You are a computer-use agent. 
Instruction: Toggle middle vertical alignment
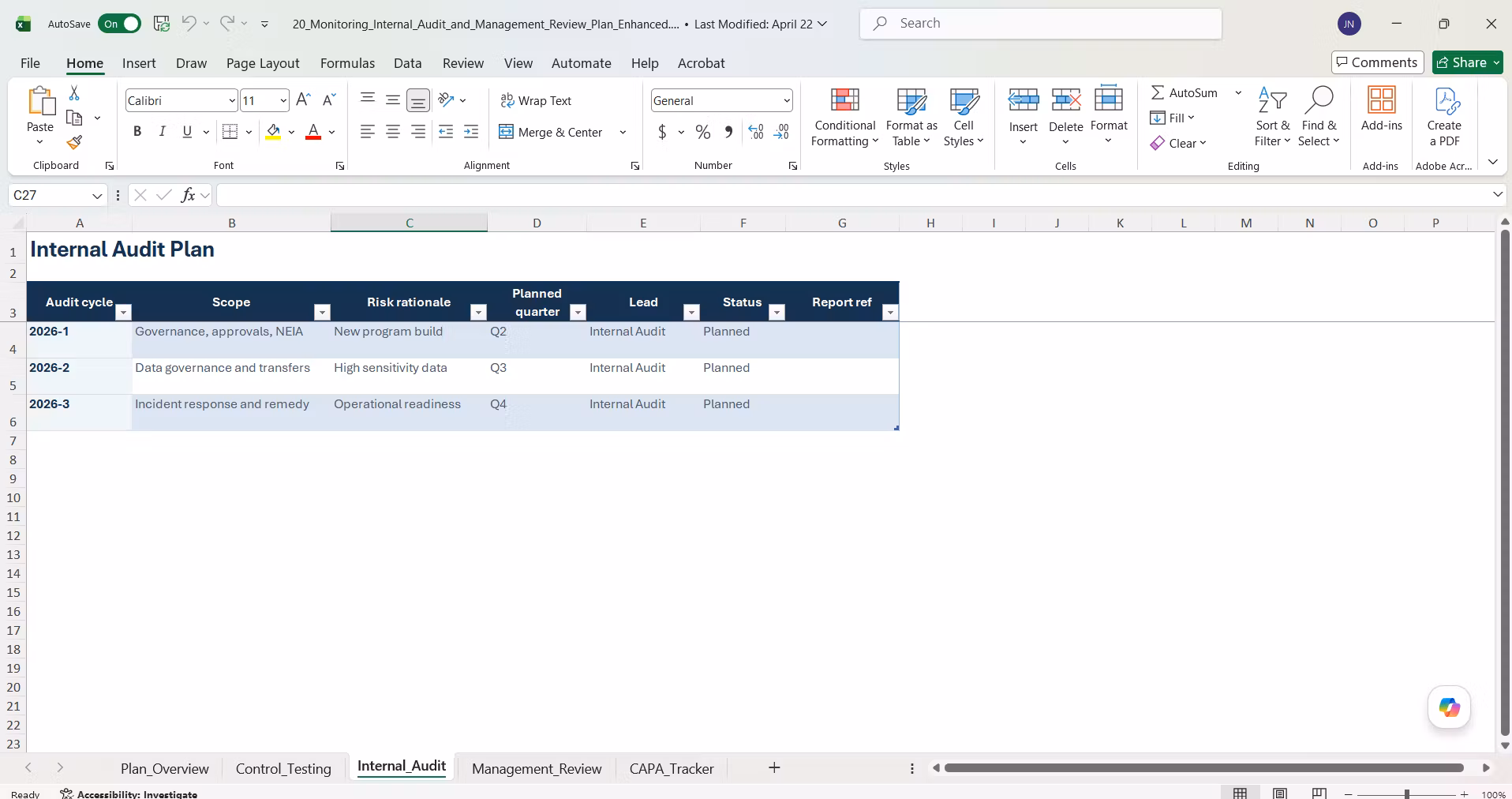click(x=393, y=99)
